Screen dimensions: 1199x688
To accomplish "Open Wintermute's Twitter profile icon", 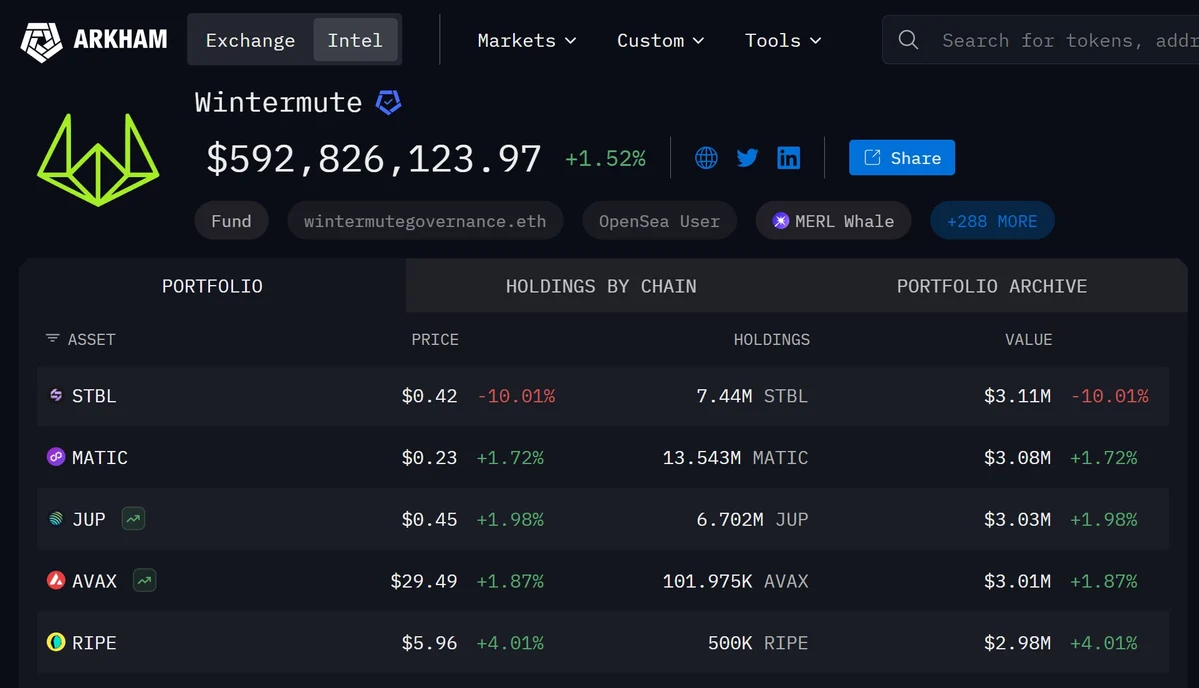I will [x=747, y=158].
